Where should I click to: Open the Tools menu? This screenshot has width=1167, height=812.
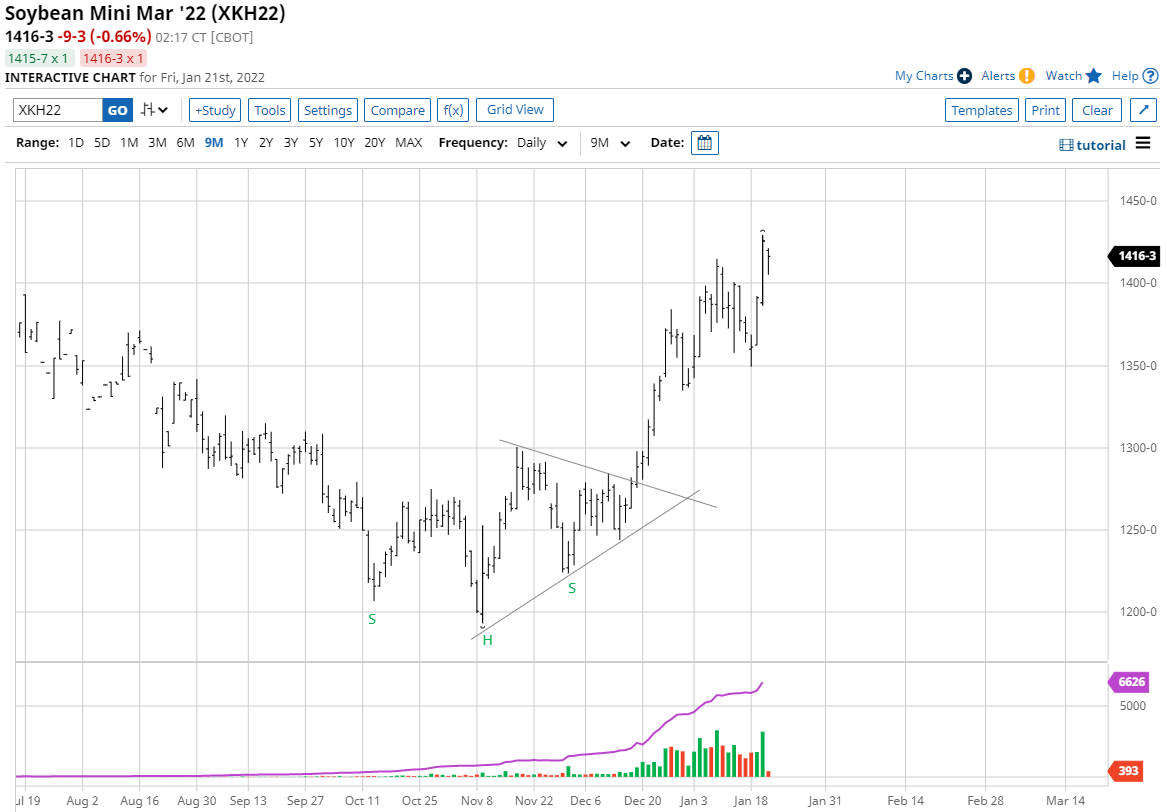tap(269, 110)
